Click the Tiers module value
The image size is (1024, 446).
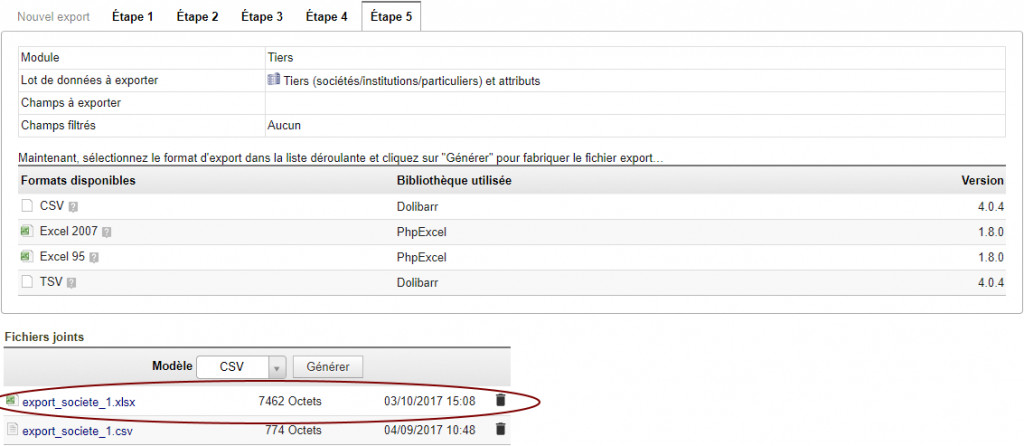280,57
